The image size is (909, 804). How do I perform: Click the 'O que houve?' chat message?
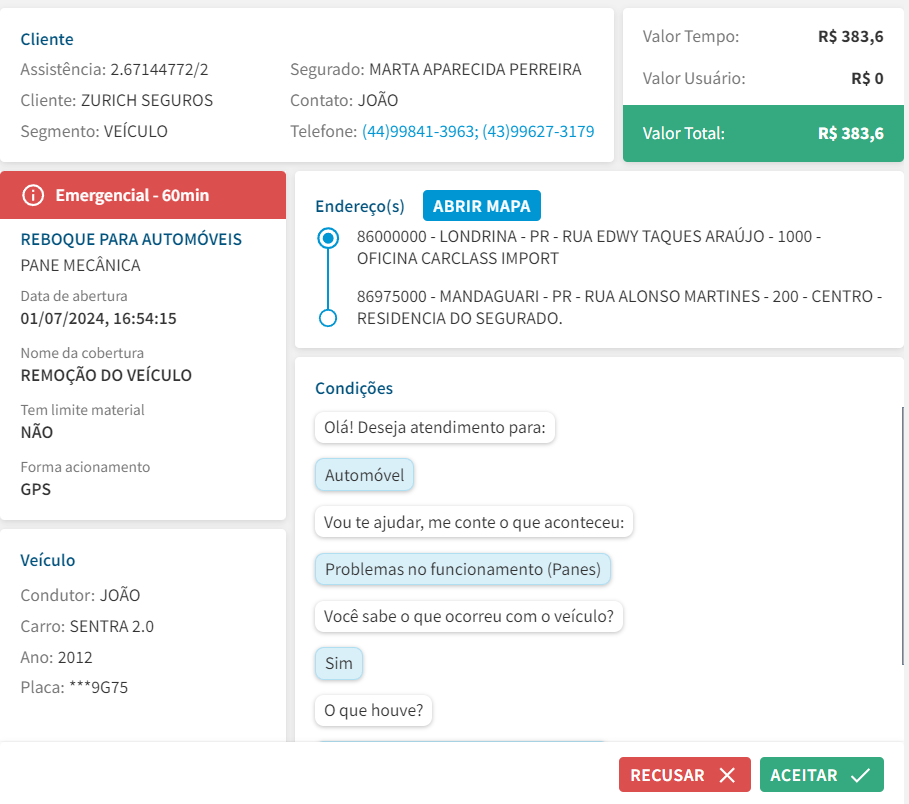click(373, 711)
